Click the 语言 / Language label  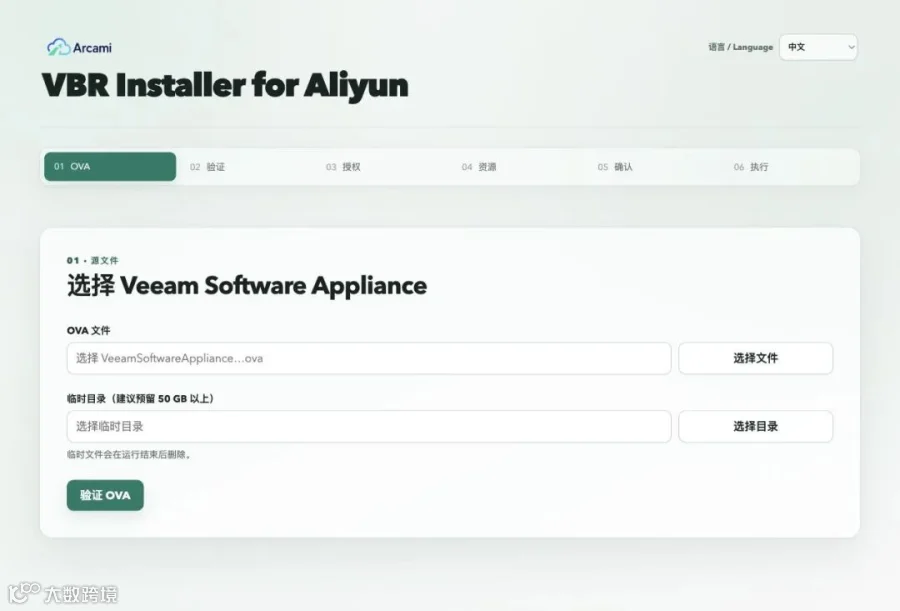pyautogui.click(x=740, y=47)
